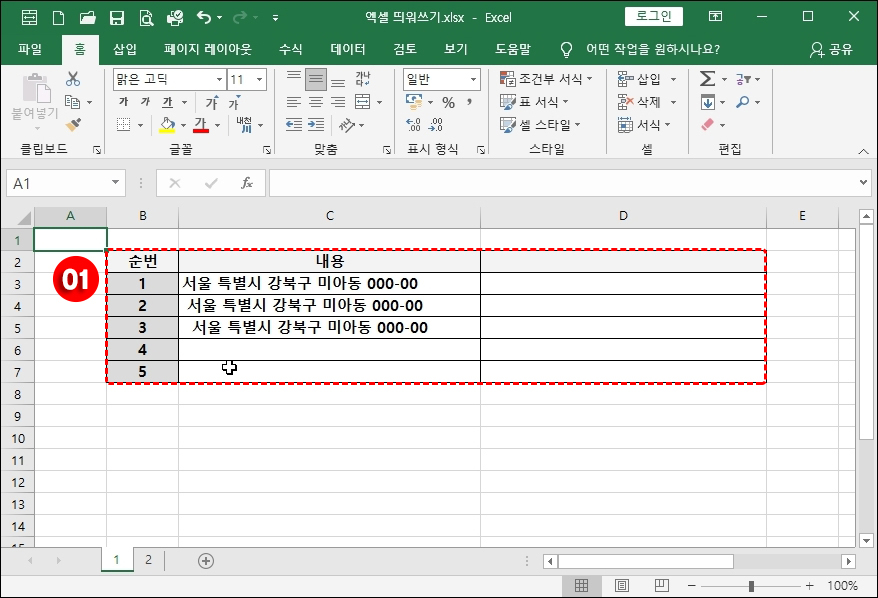Click the Clear (eraser) icon in 편집 group
The image size is (878, 598).
tap(708, 124)
